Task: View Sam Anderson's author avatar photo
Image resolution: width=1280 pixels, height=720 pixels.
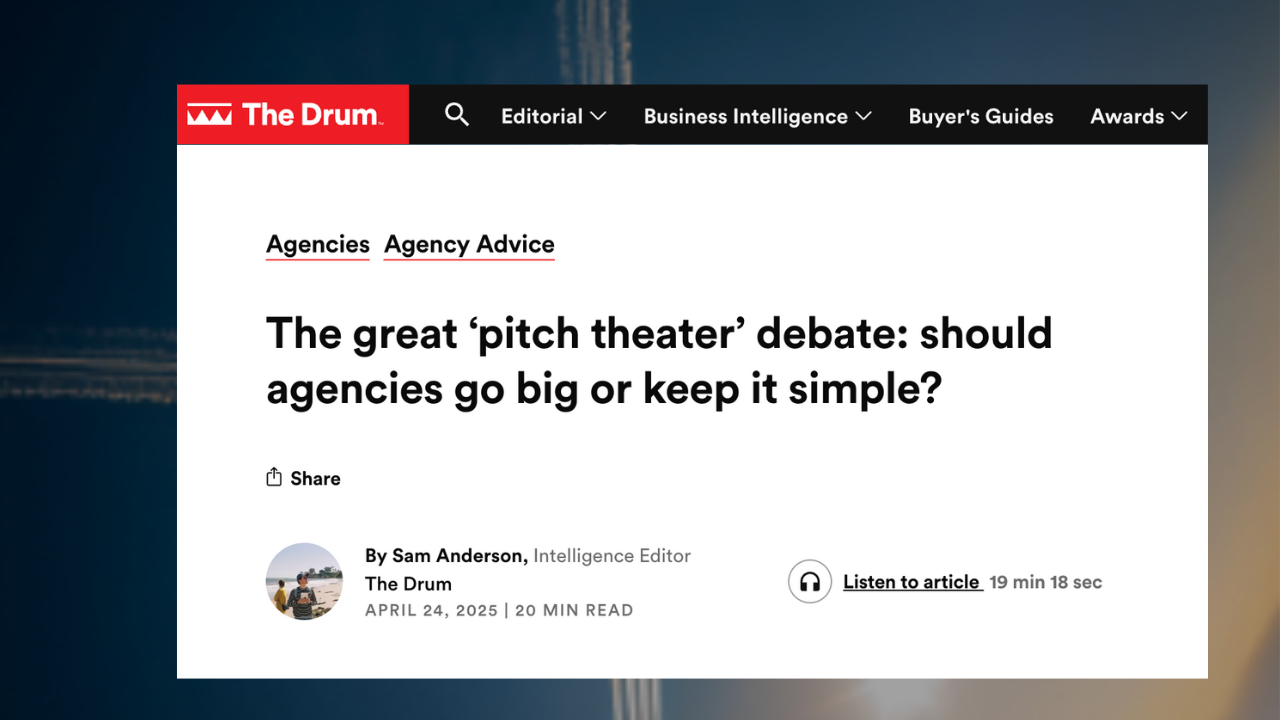Action: coord(304,582)
